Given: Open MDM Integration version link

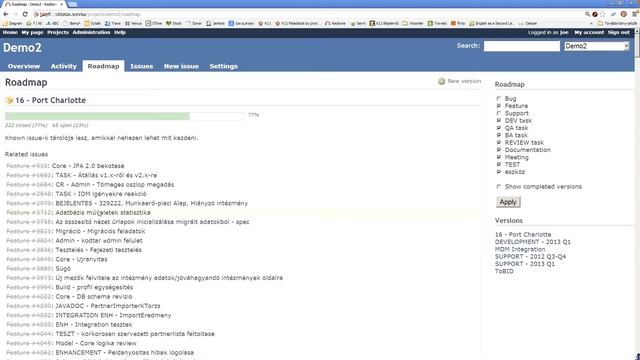Looking at the screenshot, I should coord(520,249).
